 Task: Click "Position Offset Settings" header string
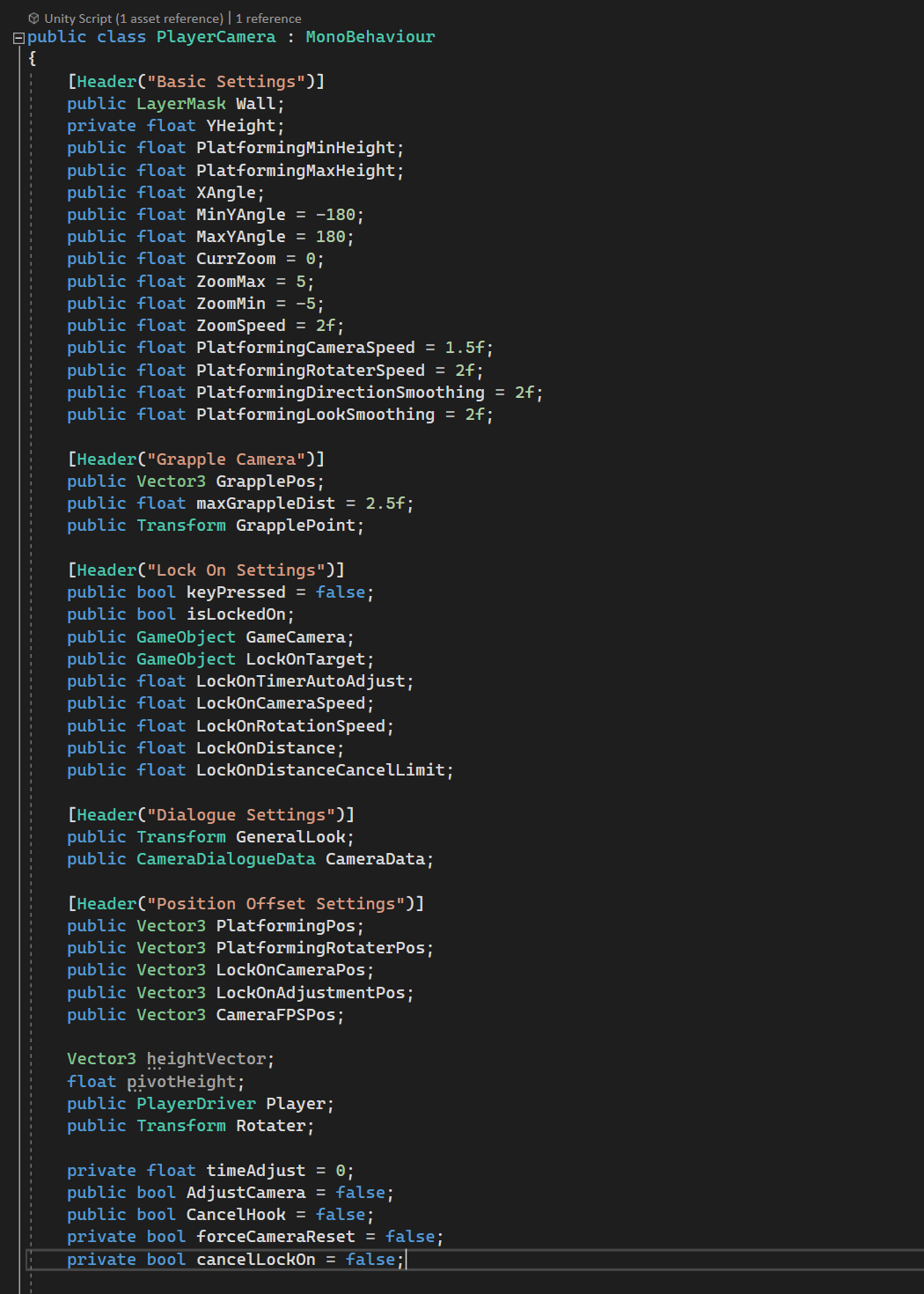[x=275, y=904]
